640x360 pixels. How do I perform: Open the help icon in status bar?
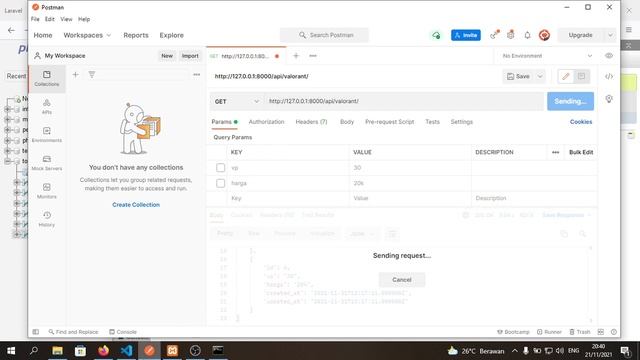click(613, 332)
